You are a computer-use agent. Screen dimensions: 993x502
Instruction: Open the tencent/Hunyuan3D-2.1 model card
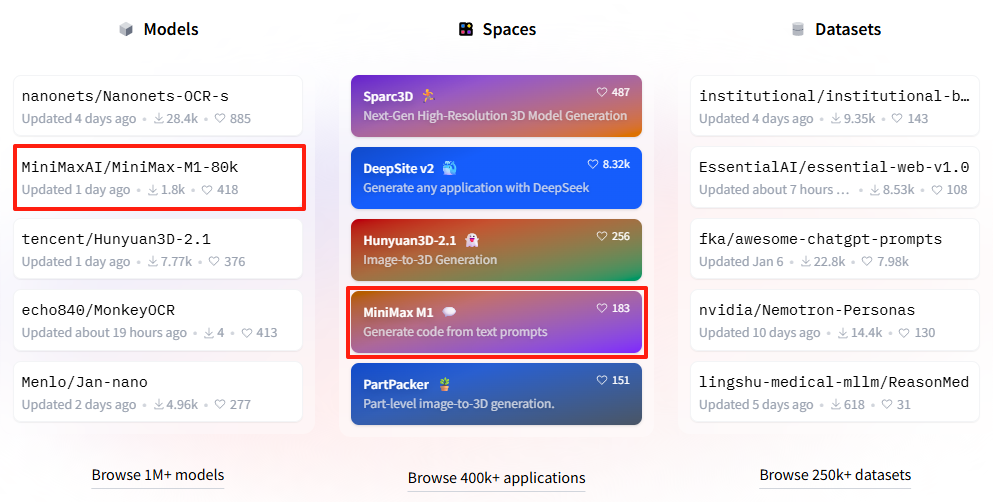point(158,249)
